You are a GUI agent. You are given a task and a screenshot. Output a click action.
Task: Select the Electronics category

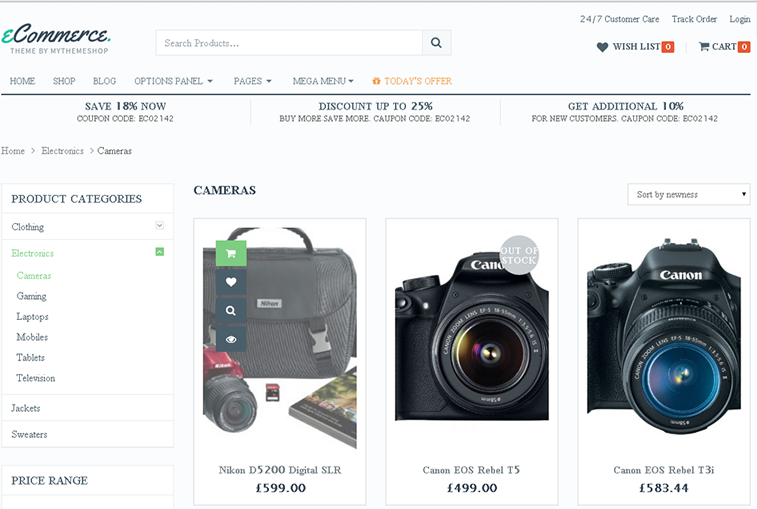point(32,253)
